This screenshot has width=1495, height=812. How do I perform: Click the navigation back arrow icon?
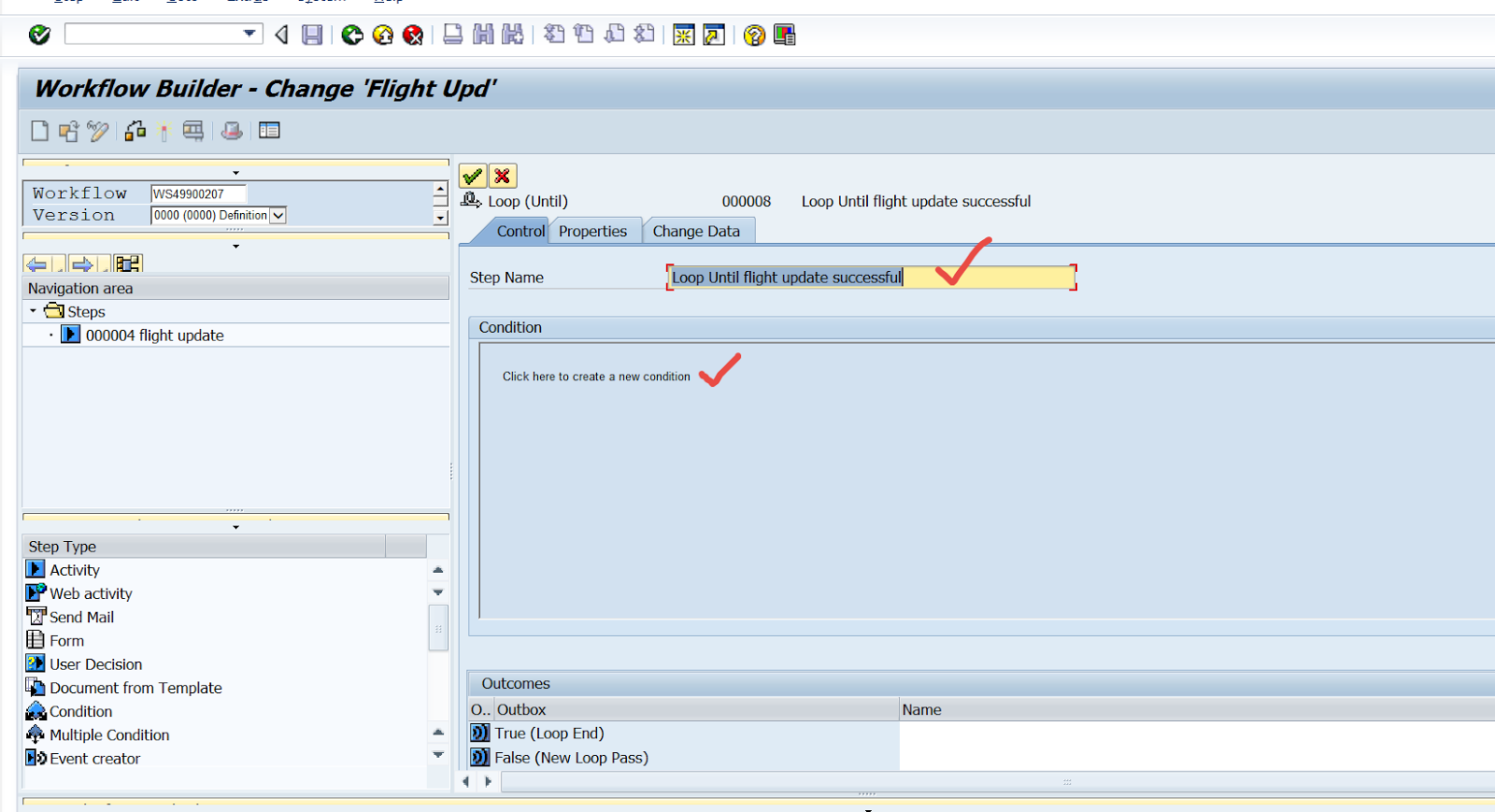[37, 264]
